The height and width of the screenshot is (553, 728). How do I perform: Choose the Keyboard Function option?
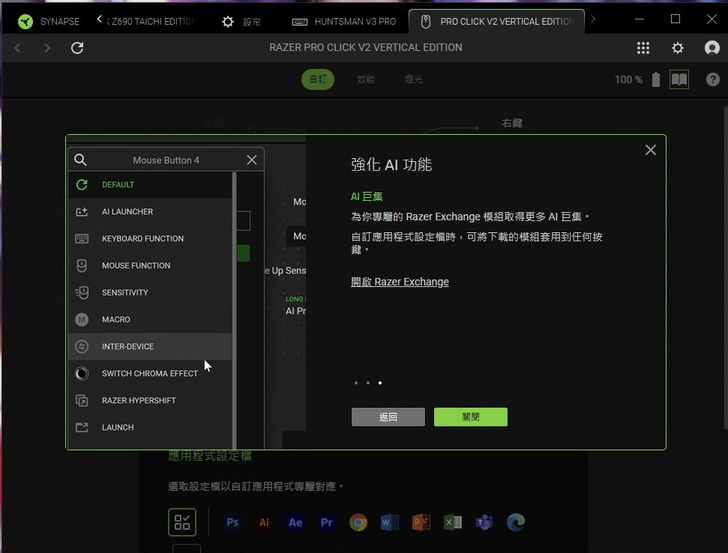click(142, 239)
